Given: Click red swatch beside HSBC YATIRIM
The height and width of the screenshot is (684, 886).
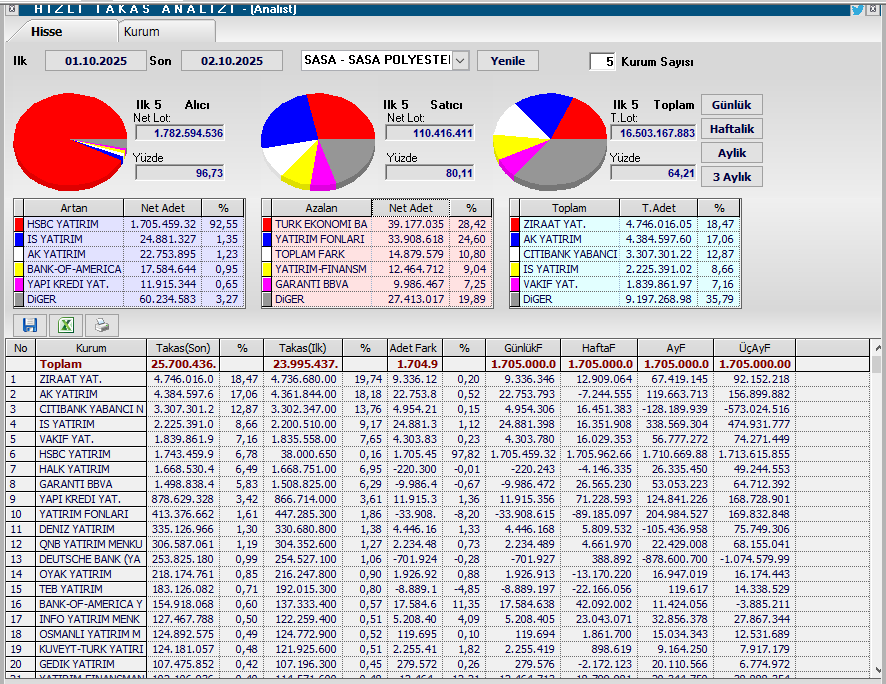Looking at the screenshot, I should tap(18, 224).
